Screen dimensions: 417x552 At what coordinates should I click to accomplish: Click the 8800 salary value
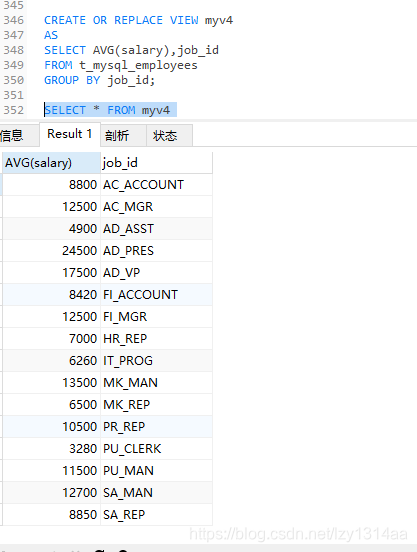51,184
